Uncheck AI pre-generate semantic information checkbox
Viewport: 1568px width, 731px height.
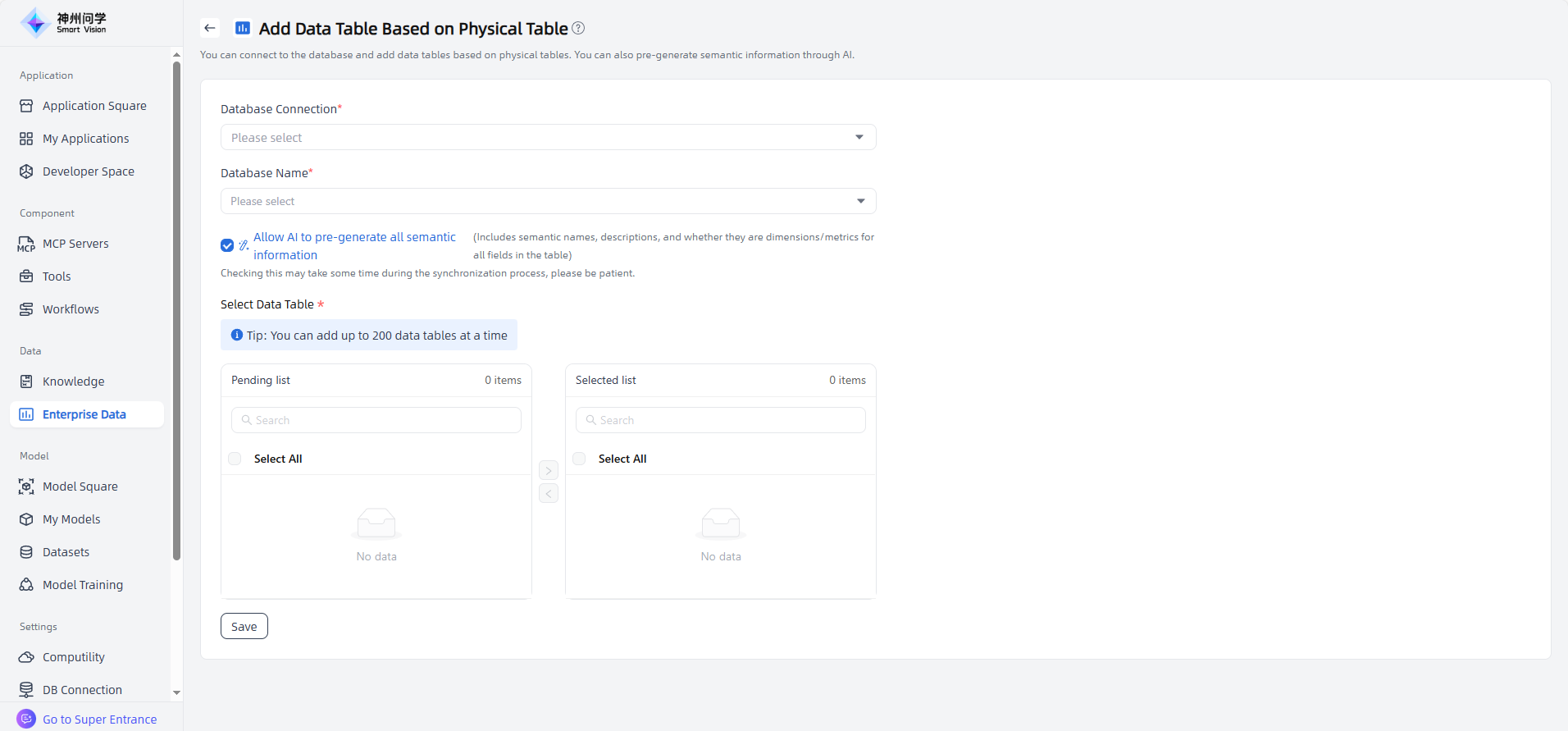227,245
